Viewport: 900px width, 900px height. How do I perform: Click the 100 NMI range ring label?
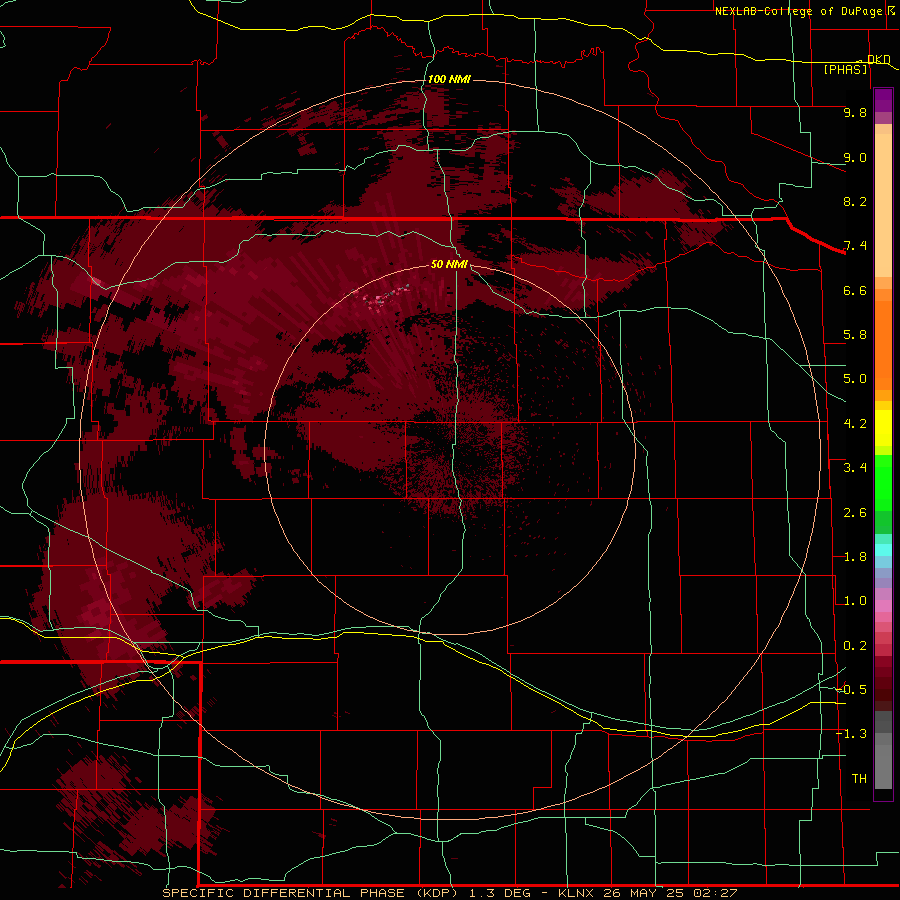pyautogui.click(x=449, y=79)
